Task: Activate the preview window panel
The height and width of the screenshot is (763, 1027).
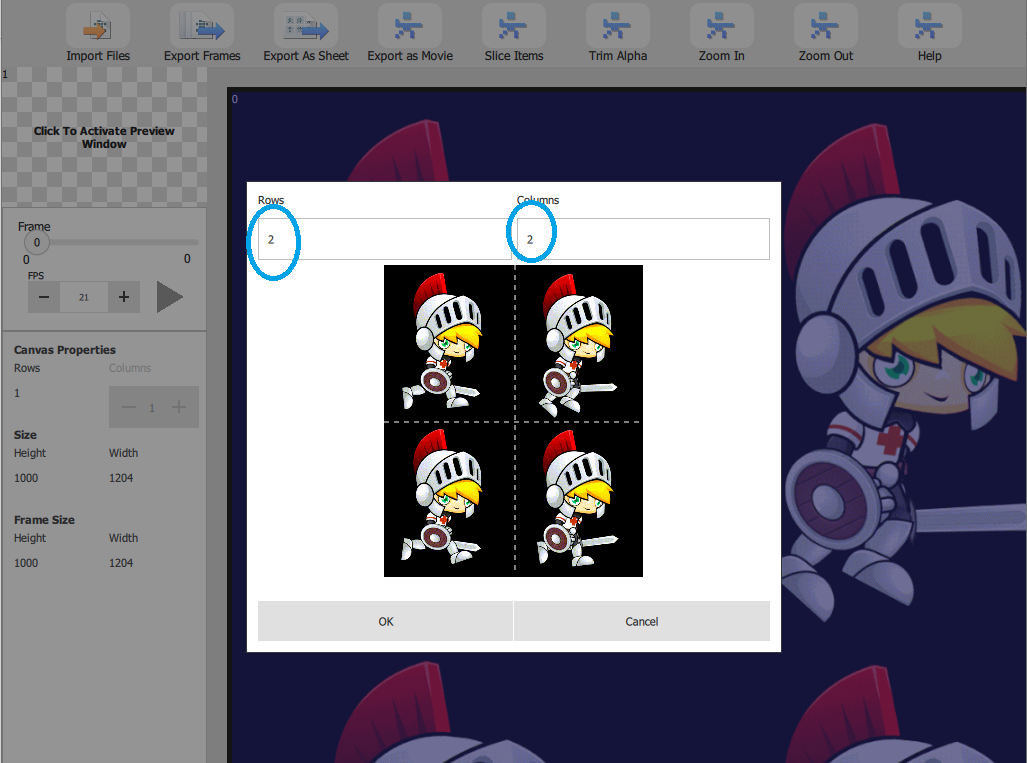Action: tap(104, 137)
